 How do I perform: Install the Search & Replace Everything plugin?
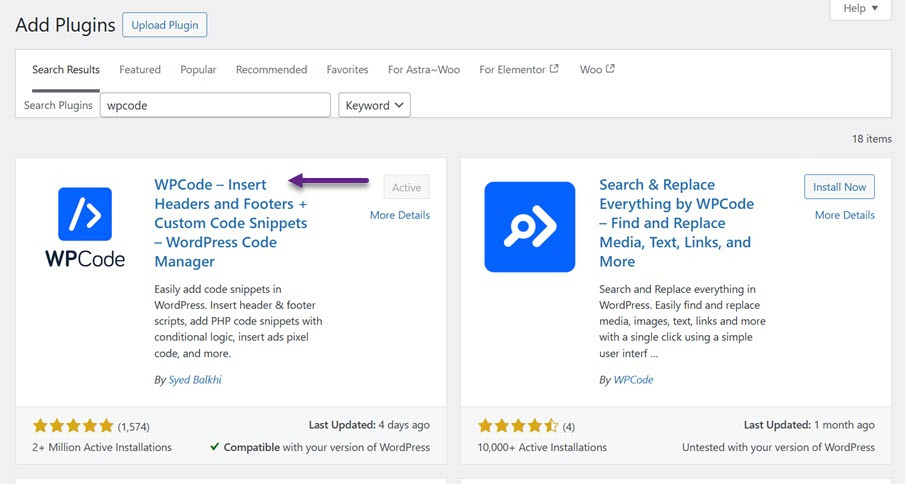point(839,187)
